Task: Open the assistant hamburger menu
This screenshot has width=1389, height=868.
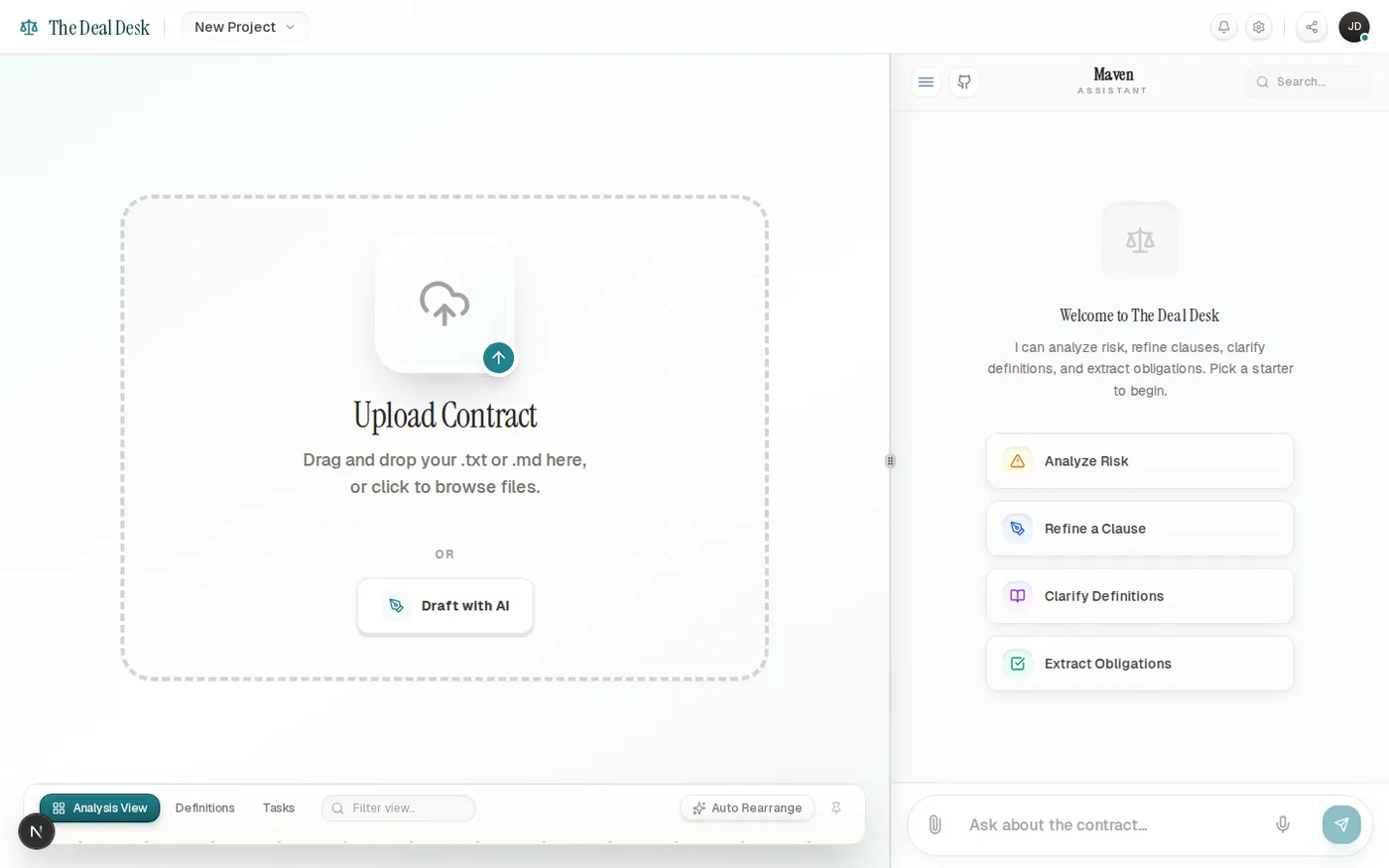Action: (926, 82)
